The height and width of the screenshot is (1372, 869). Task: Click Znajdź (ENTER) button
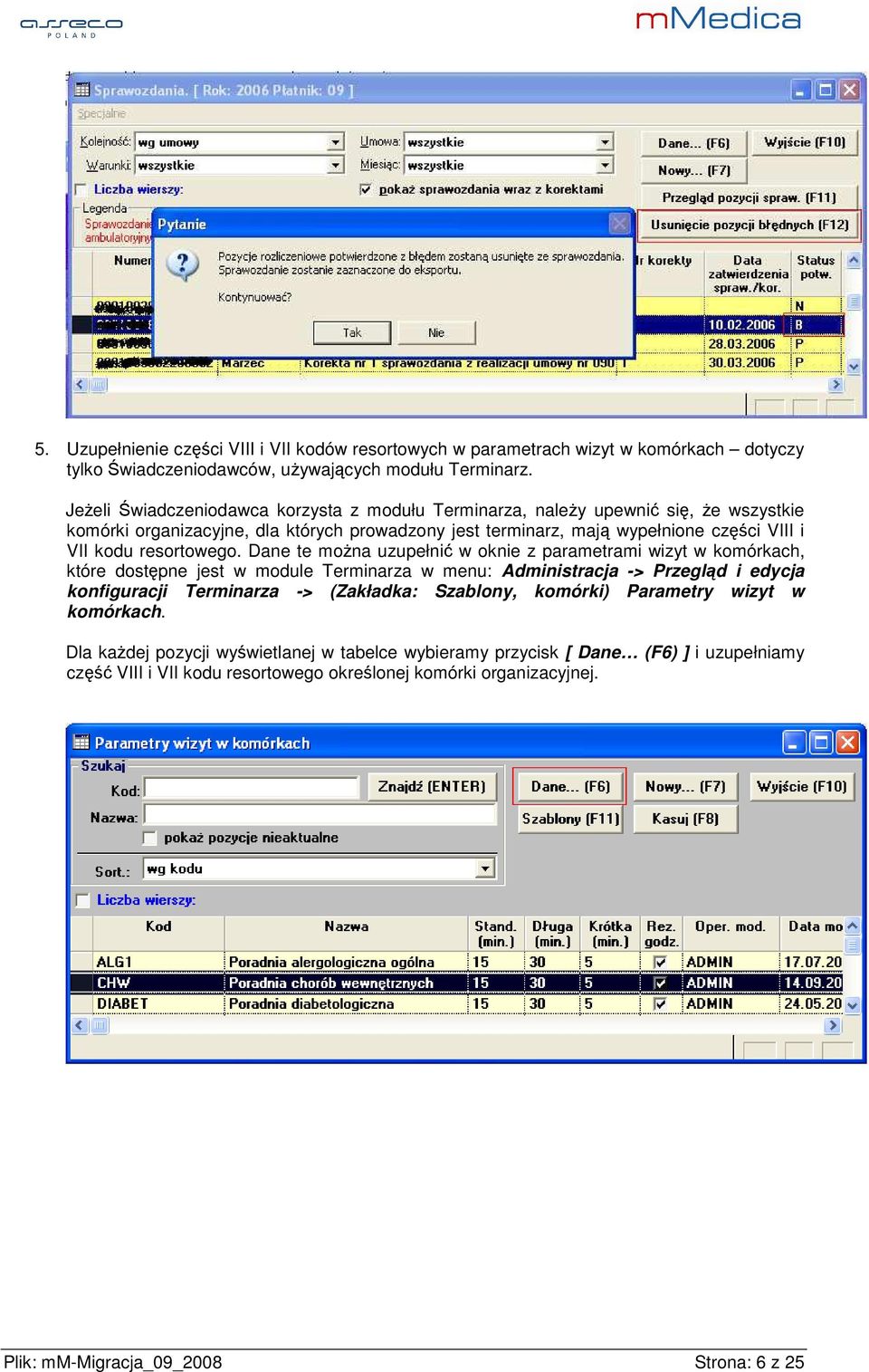432,786
